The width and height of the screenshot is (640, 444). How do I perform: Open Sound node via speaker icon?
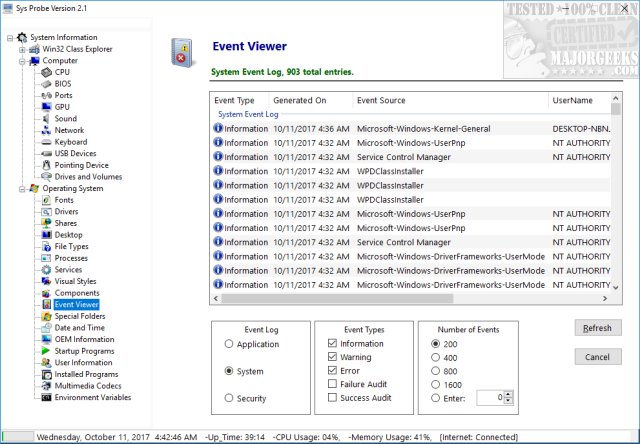(46, 119)
